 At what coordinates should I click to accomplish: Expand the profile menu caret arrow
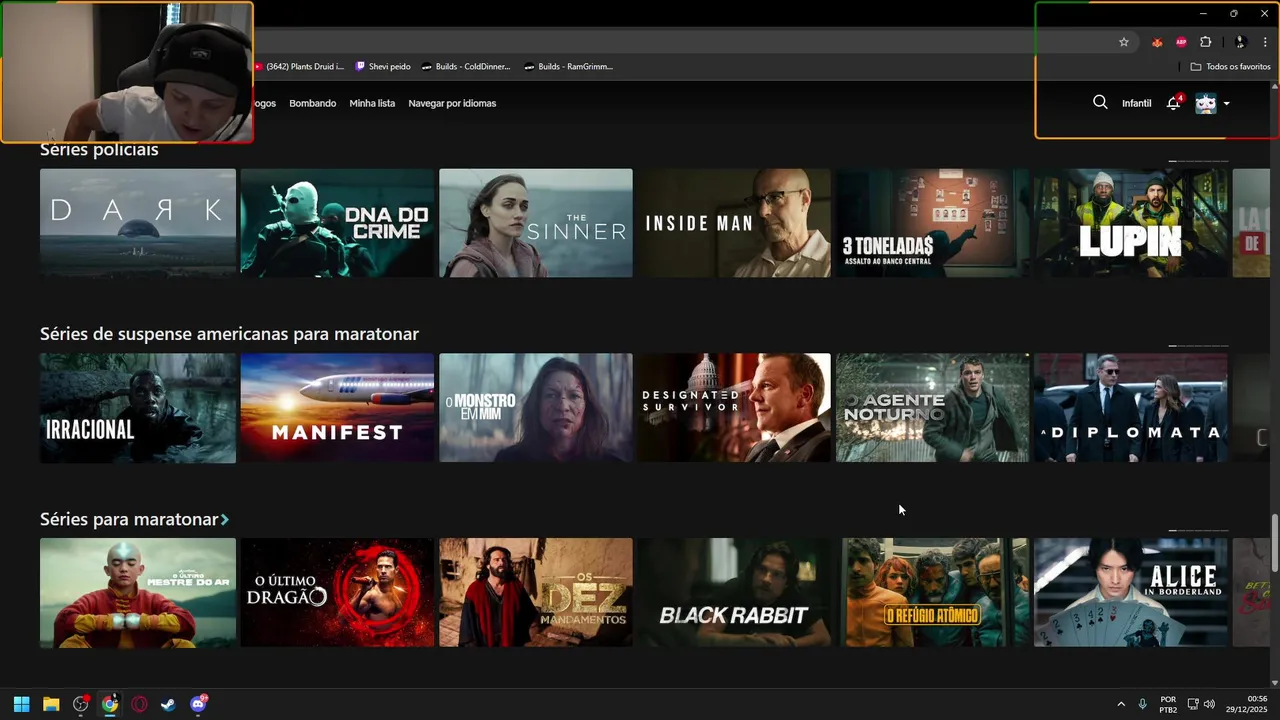[1226, 103]
